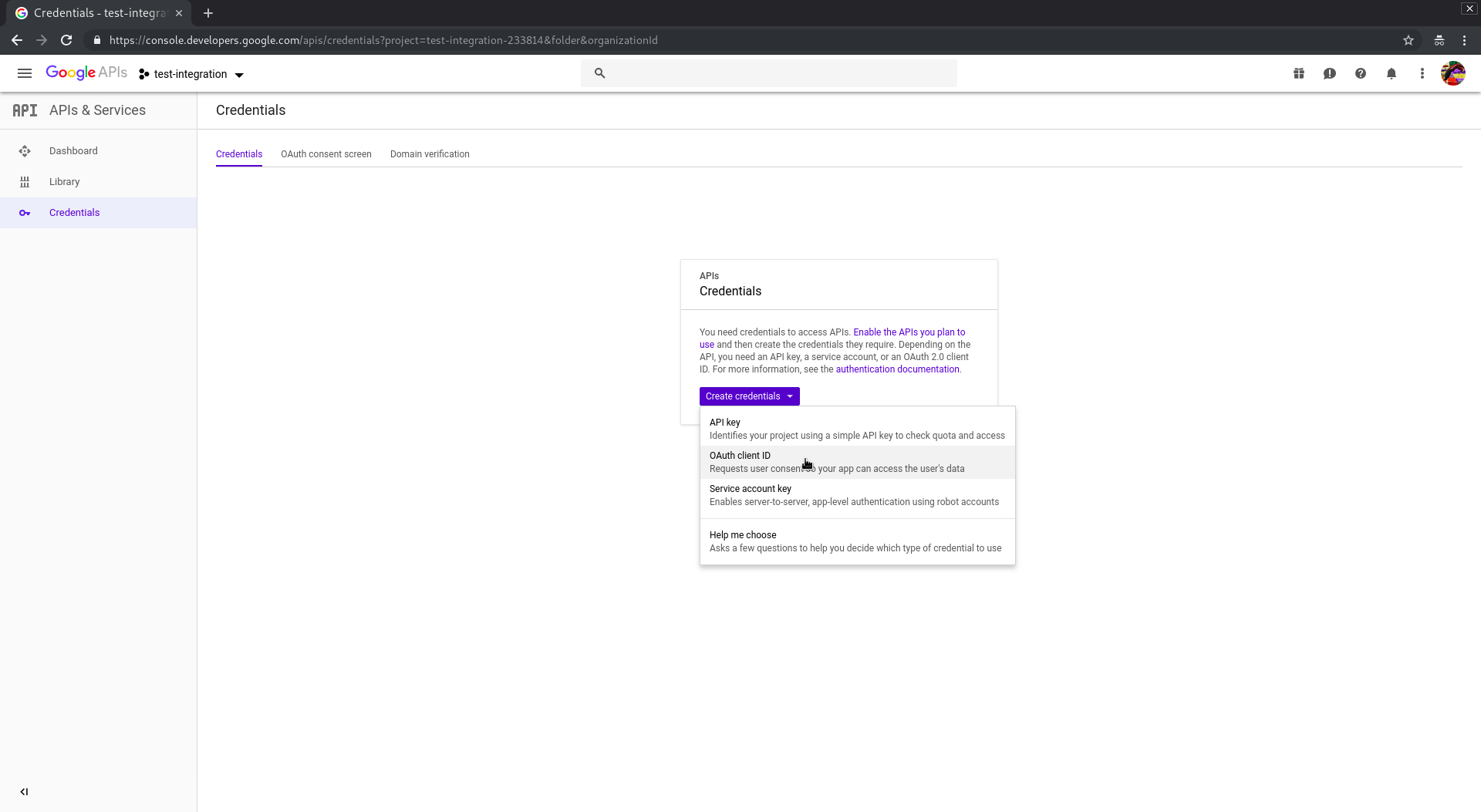1481x812 pixels.
Task: Expand the test-integration project selector
Action: (191, 74)
